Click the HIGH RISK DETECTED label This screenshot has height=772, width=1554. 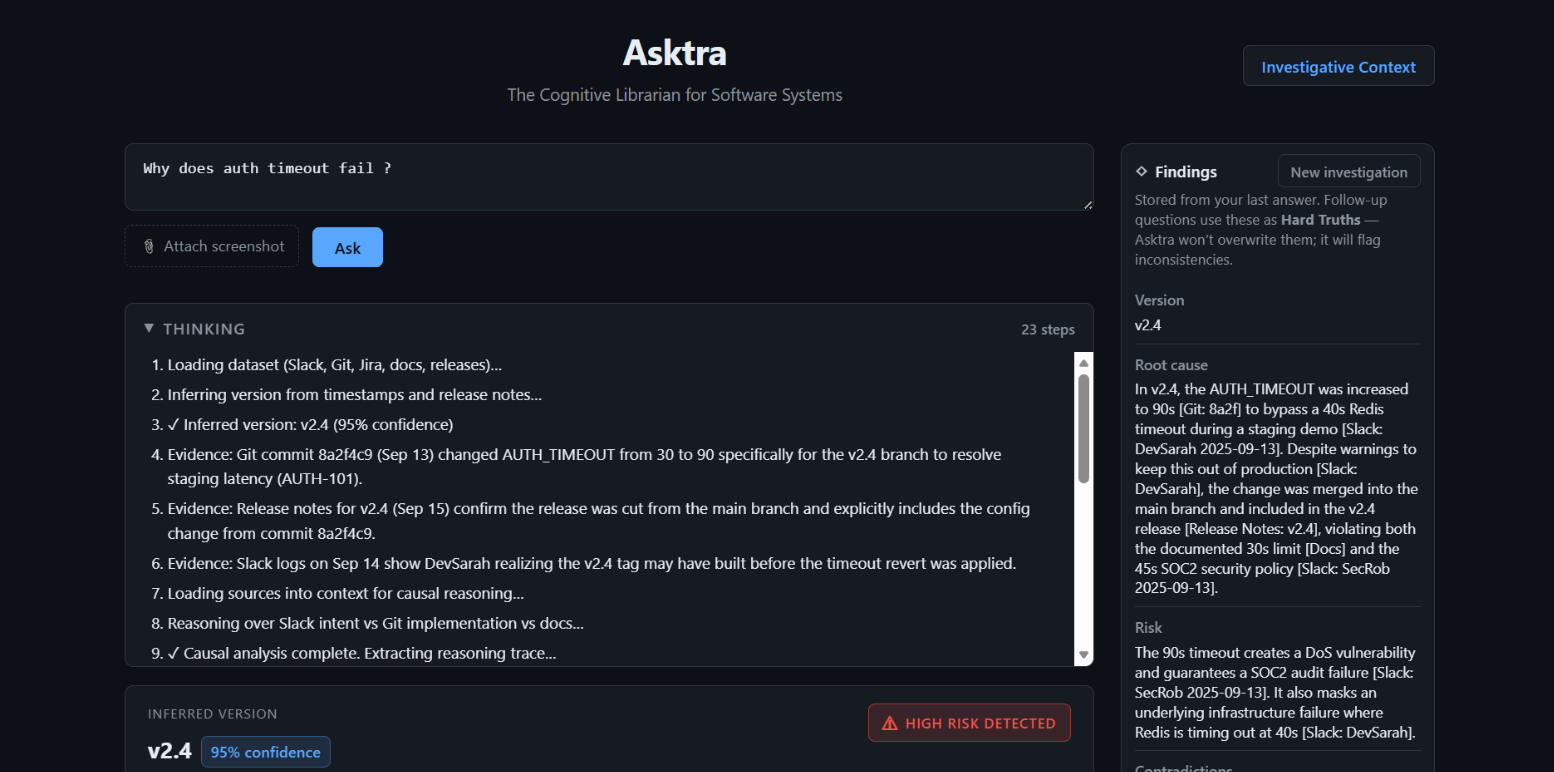tap(980, 723)
